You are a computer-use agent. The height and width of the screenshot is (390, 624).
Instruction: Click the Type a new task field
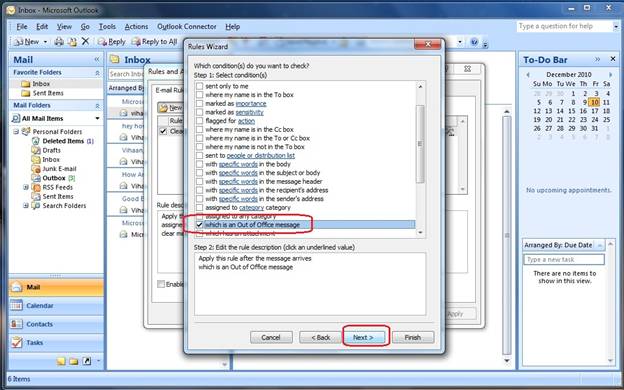point(564,259)
